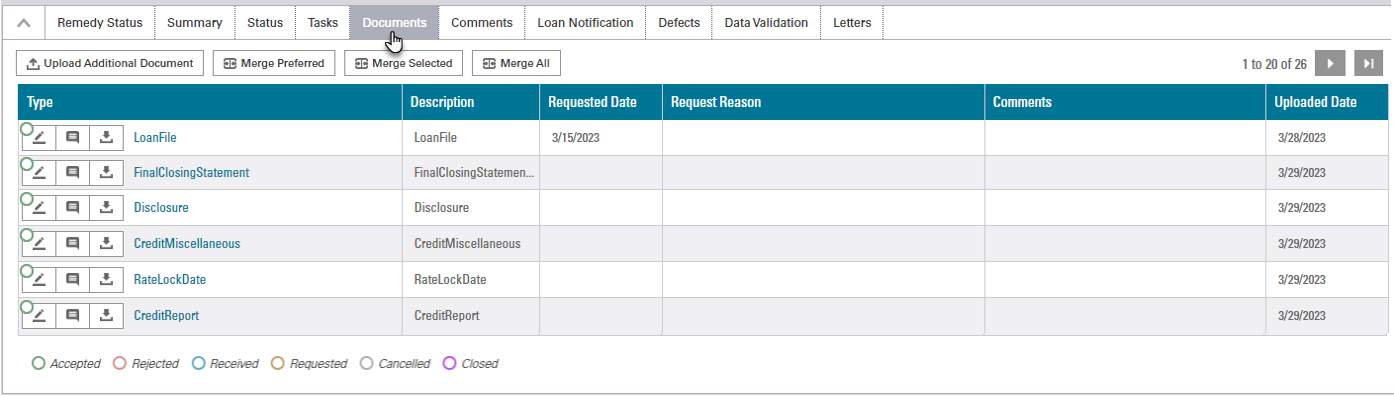Open the FinalClosingStatement link

(x=191, y=173)
